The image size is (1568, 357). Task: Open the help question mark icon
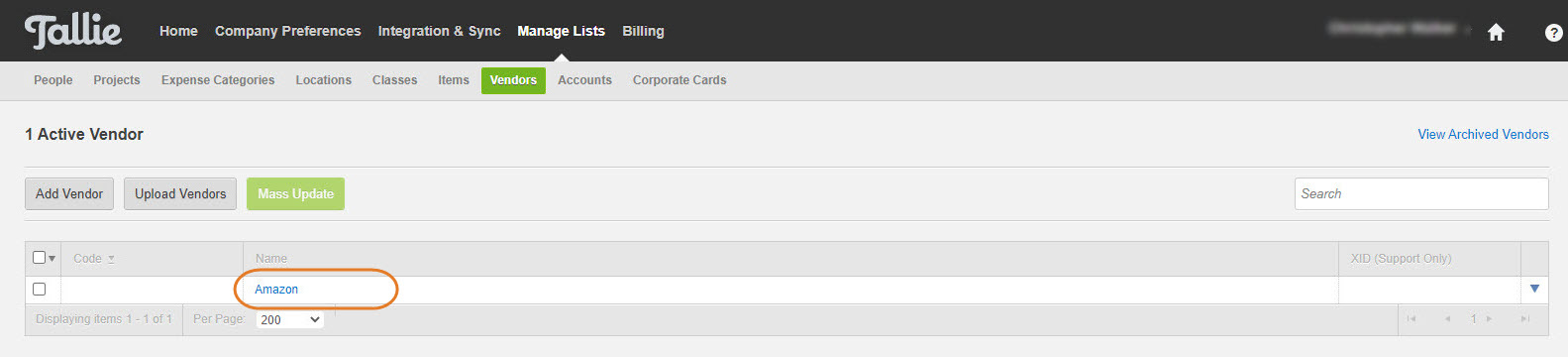point(1553,32)
